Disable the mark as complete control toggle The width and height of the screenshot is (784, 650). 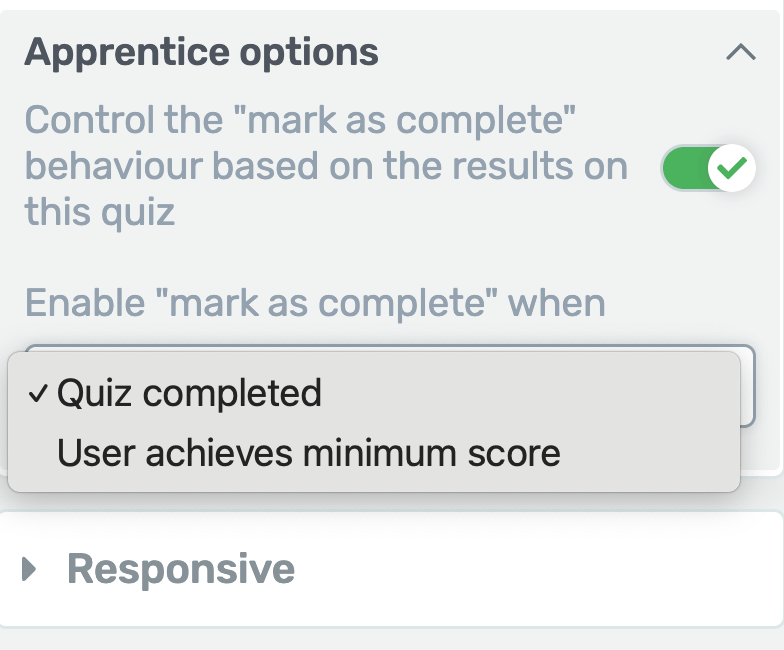tap(708, 168)
